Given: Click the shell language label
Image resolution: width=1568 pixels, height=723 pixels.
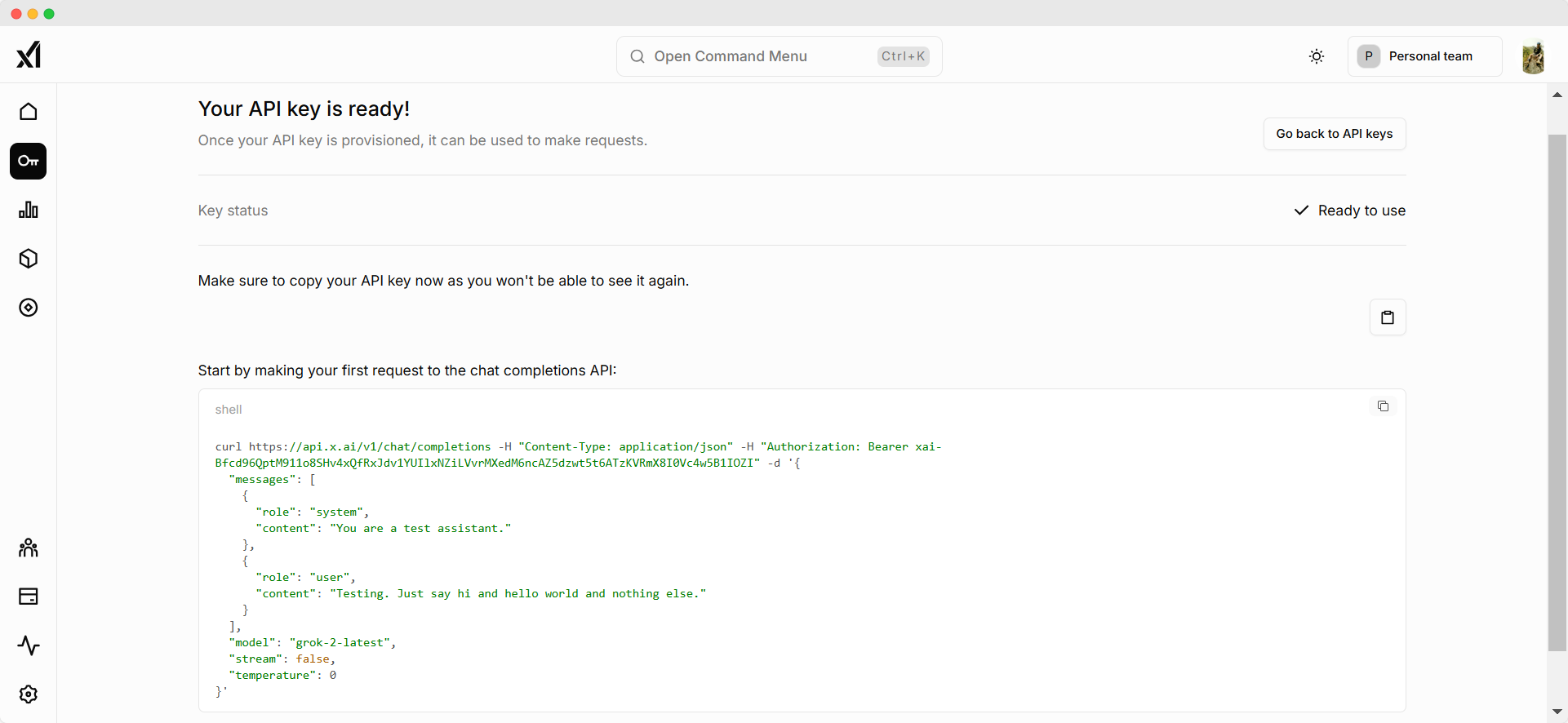Looking at the screenshot, I should click(229, 410).
